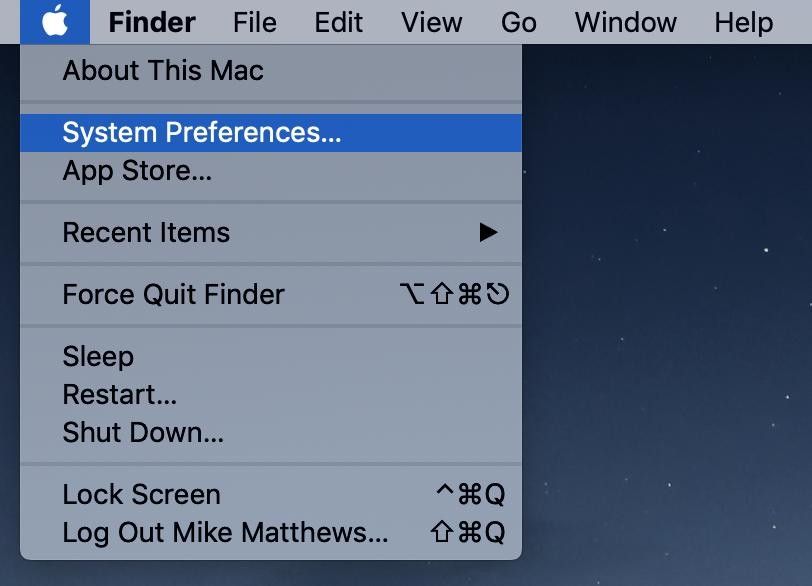Choose Force Quit Finder
Viewport: 812px width, 586px height.
(173, 295)
